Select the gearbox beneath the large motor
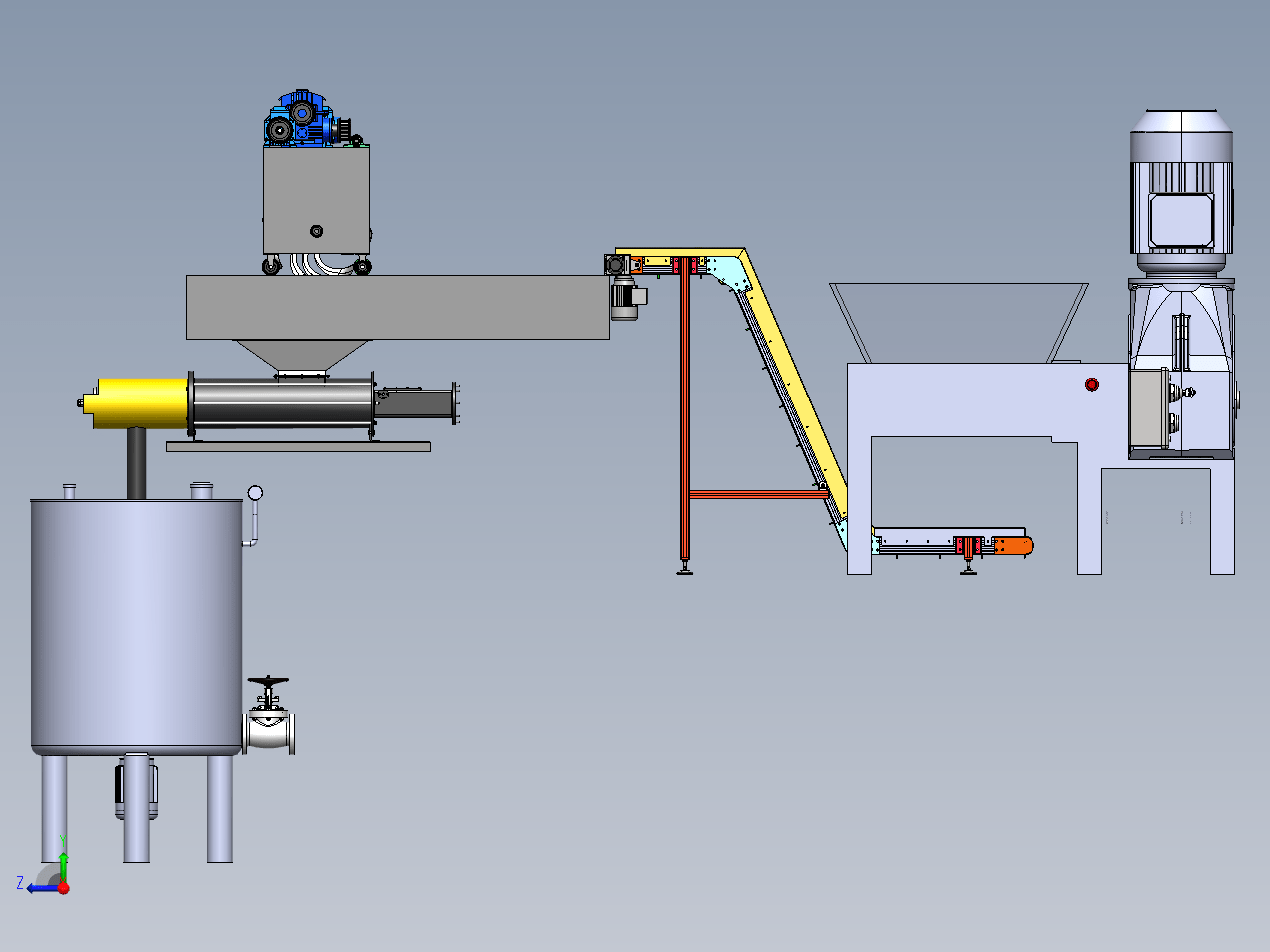The width and height of the screenshot is (1270, 952). pos(1181,368)
